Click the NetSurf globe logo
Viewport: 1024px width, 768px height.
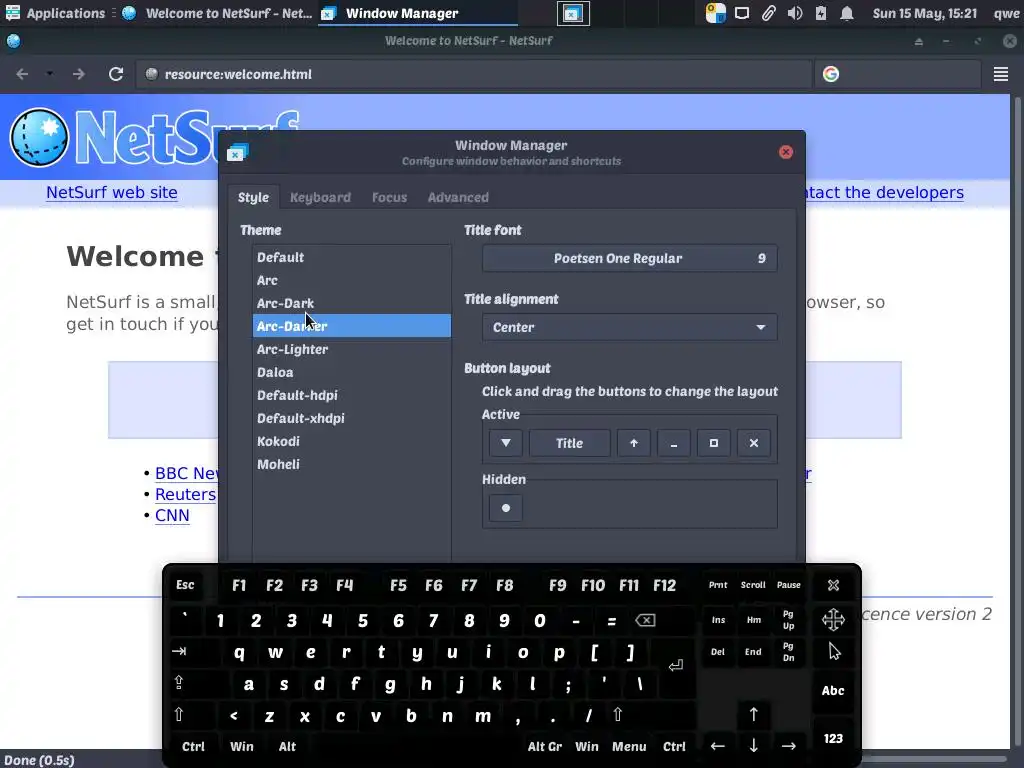coord(39,138)
